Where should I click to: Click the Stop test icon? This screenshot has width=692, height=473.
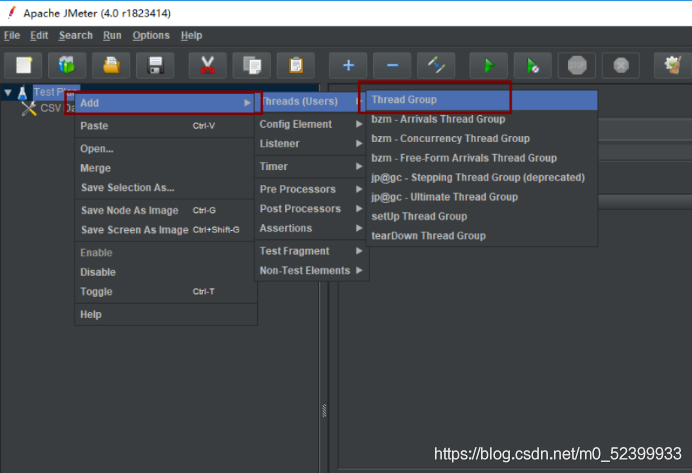click(x=577, y=66)
